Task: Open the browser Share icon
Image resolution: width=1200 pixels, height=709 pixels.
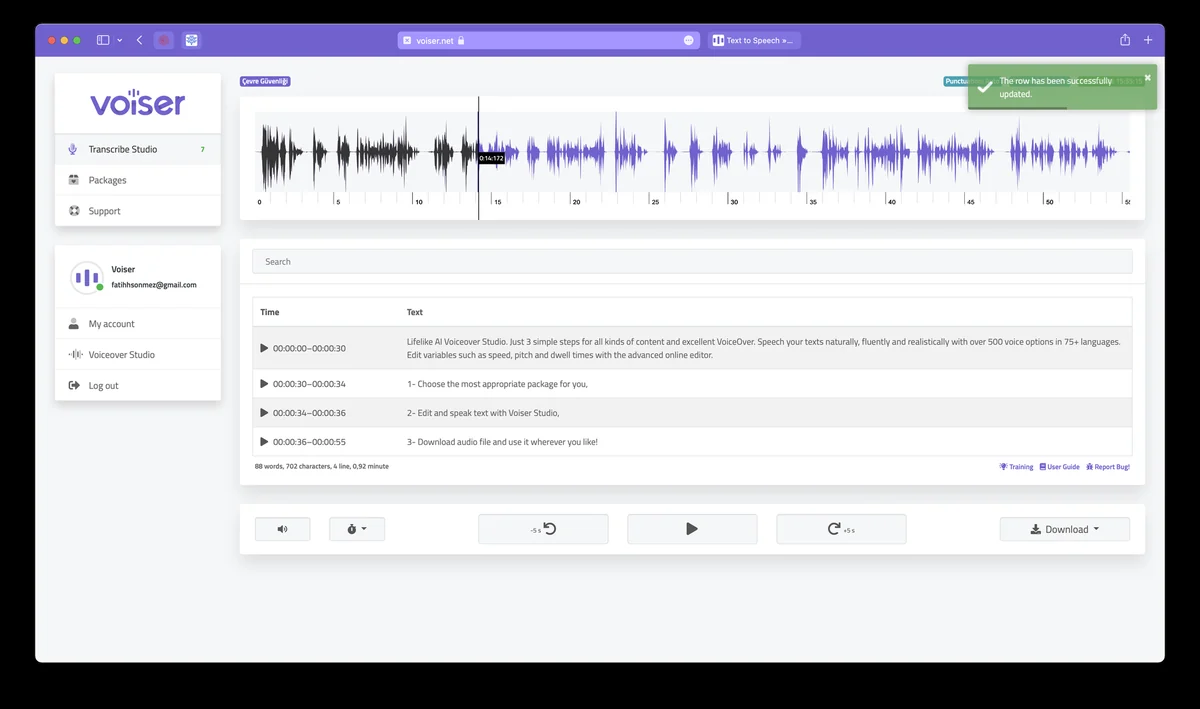Action: point(1125,40)
